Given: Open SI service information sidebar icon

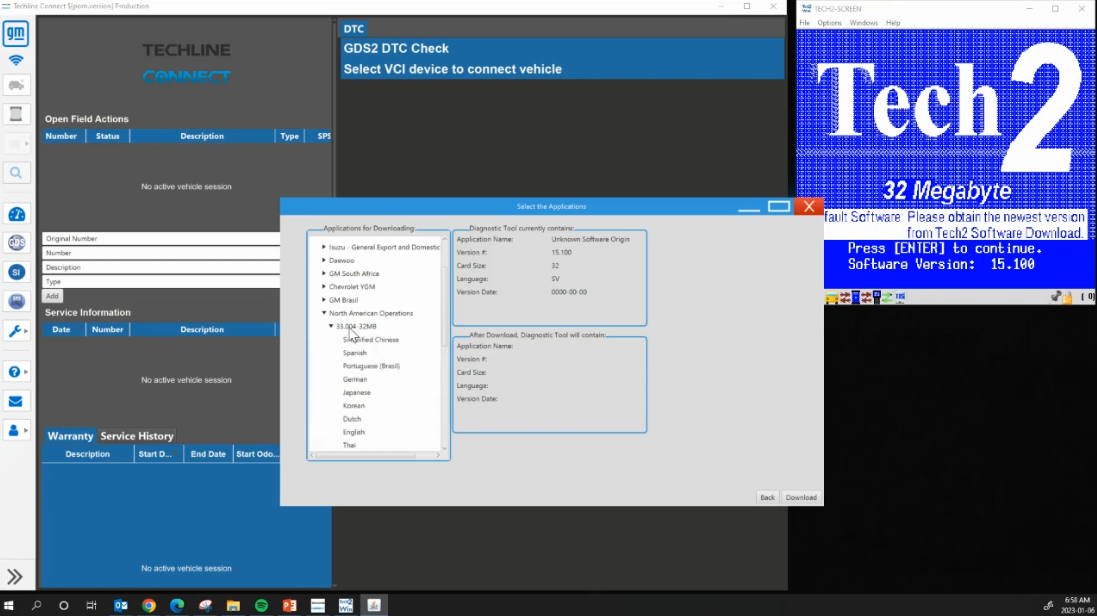Looking at the screenshot, I should pos(16,272).
